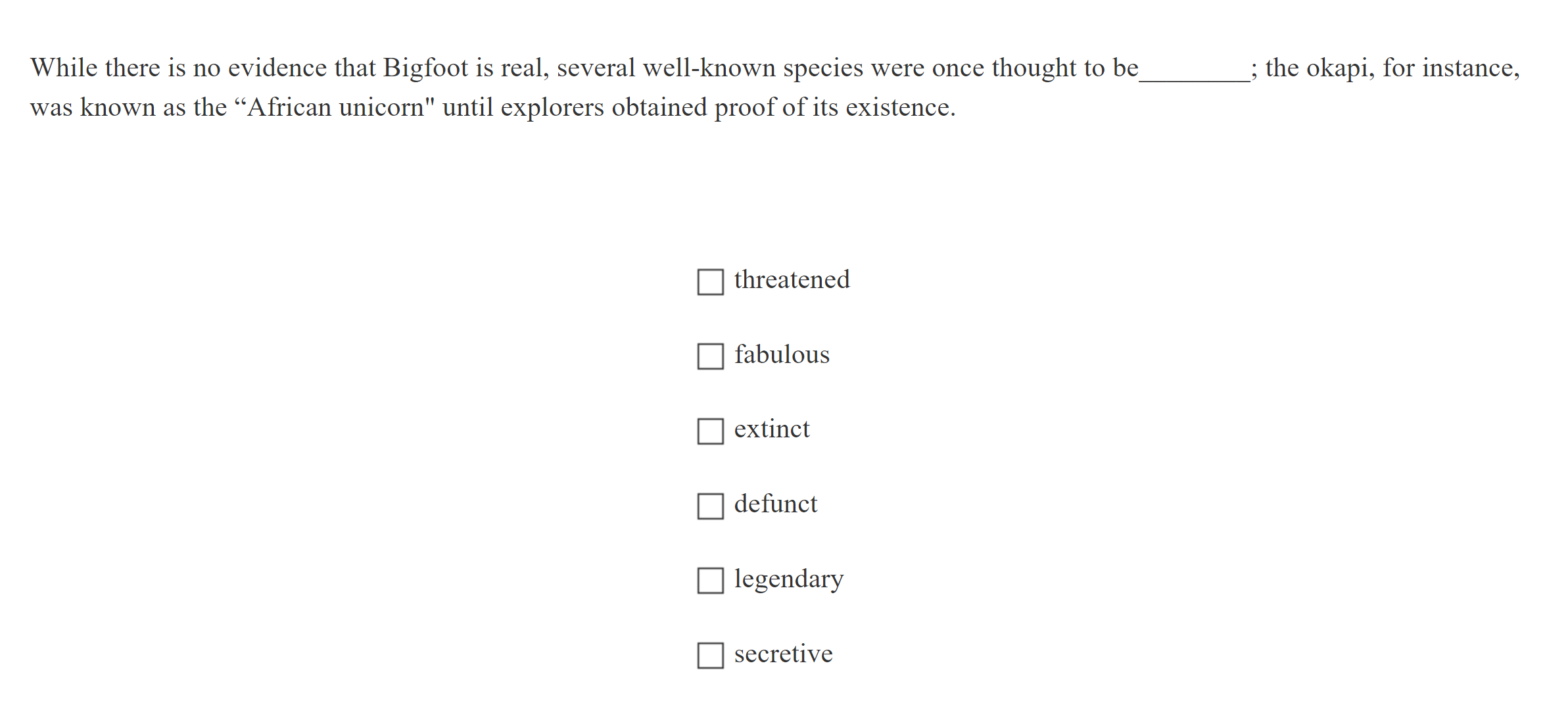
Task: Click the 'fabulous' answer label
Action: point(782,355)
